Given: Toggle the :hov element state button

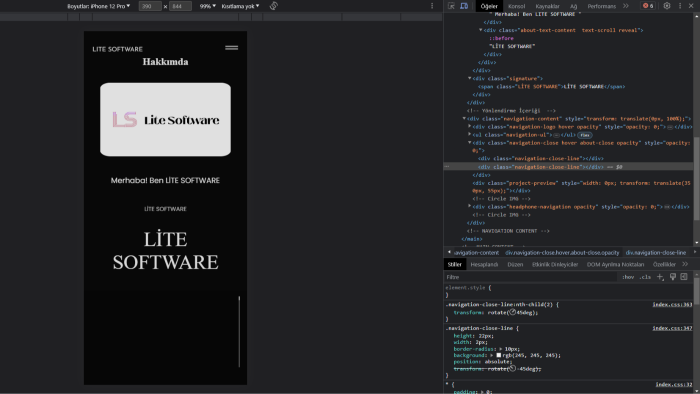Looking at the screenshot, I should 628,277.
